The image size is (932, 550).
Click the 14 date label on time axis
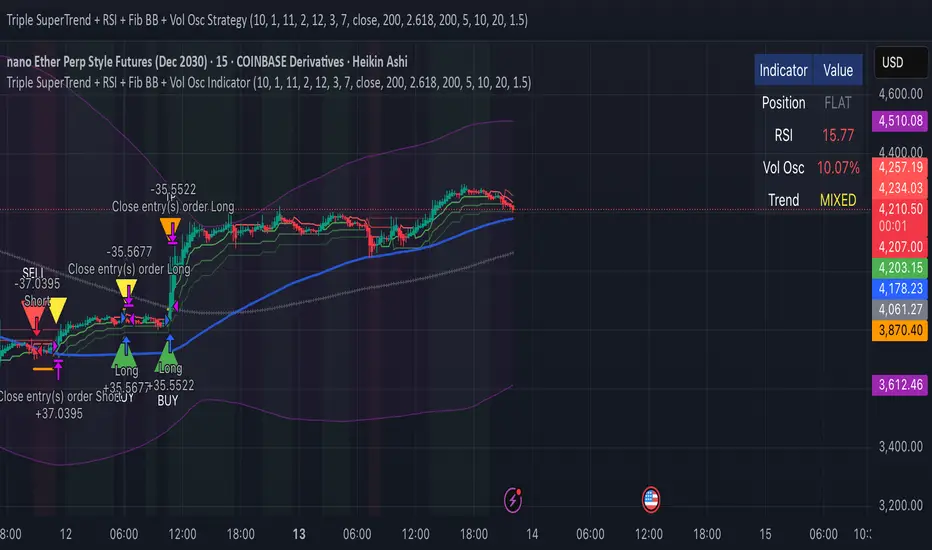click(532, 534)
